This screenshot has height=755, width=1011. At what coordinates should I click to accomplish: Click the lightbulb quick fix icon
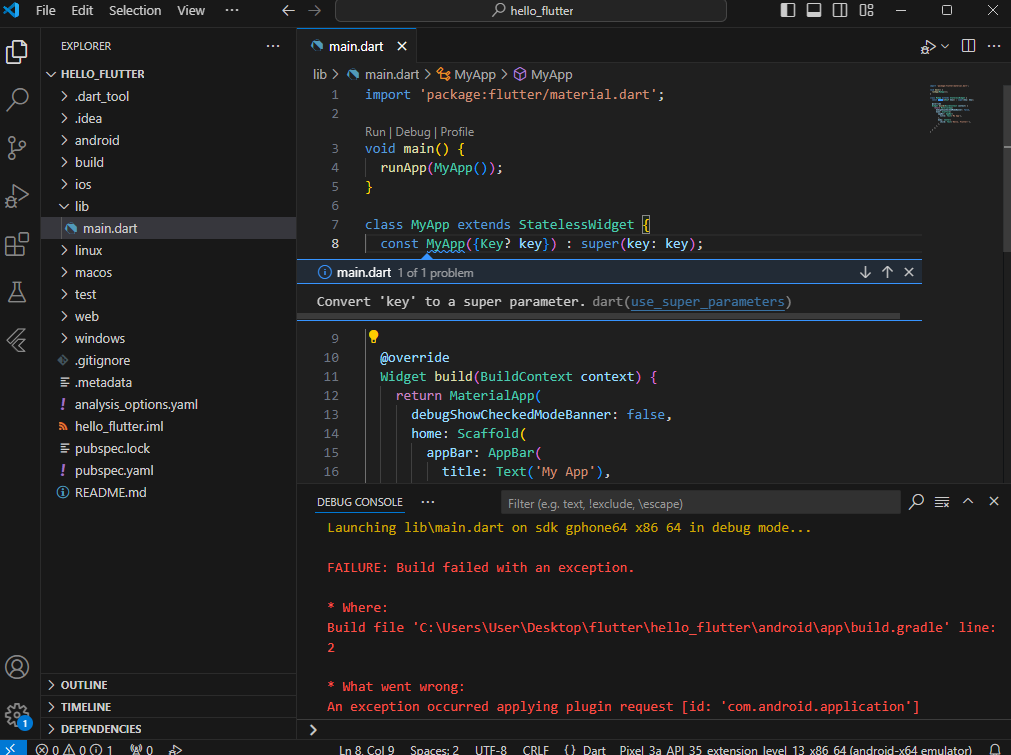click(373, 336)
